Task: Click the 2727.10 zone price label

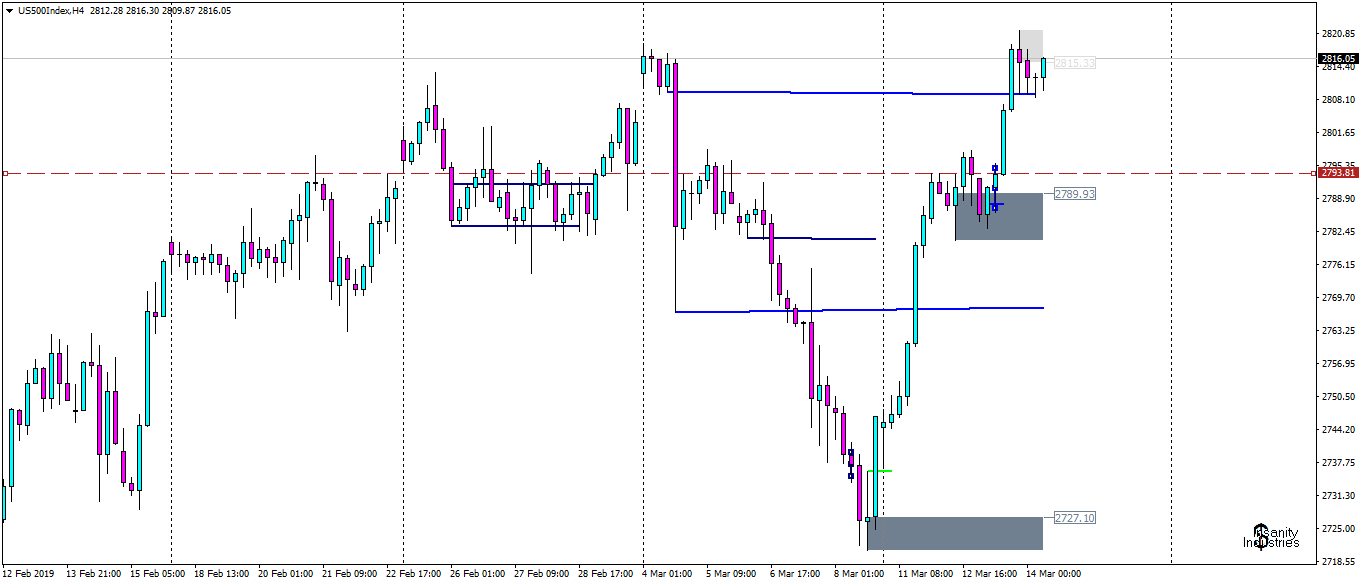Action: (1073, 516)
